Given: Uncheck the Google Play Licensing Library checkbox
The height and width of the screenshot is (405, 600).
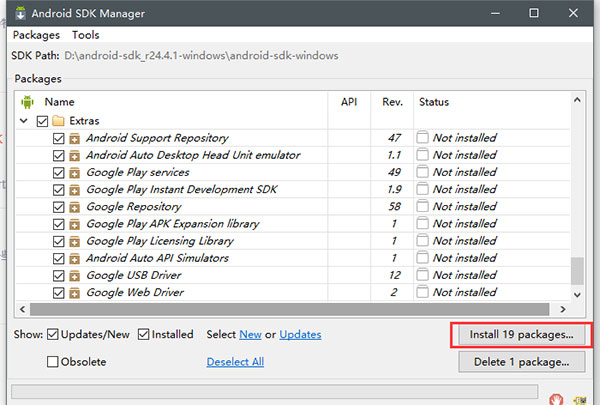Looking at the screenshot, I should point(58,241).
